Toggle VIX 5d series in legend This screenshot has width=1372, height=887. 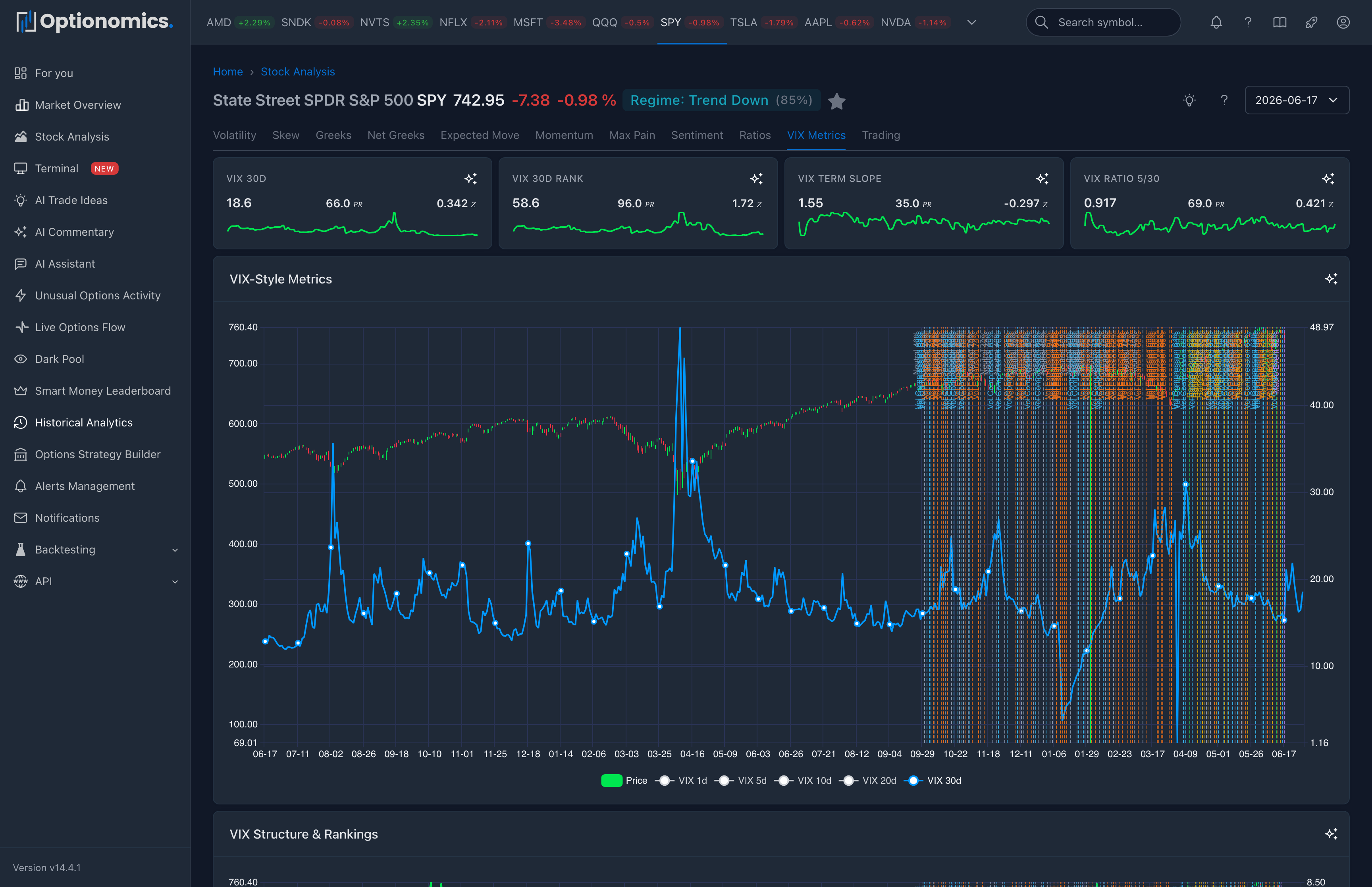tap(741, 781)
